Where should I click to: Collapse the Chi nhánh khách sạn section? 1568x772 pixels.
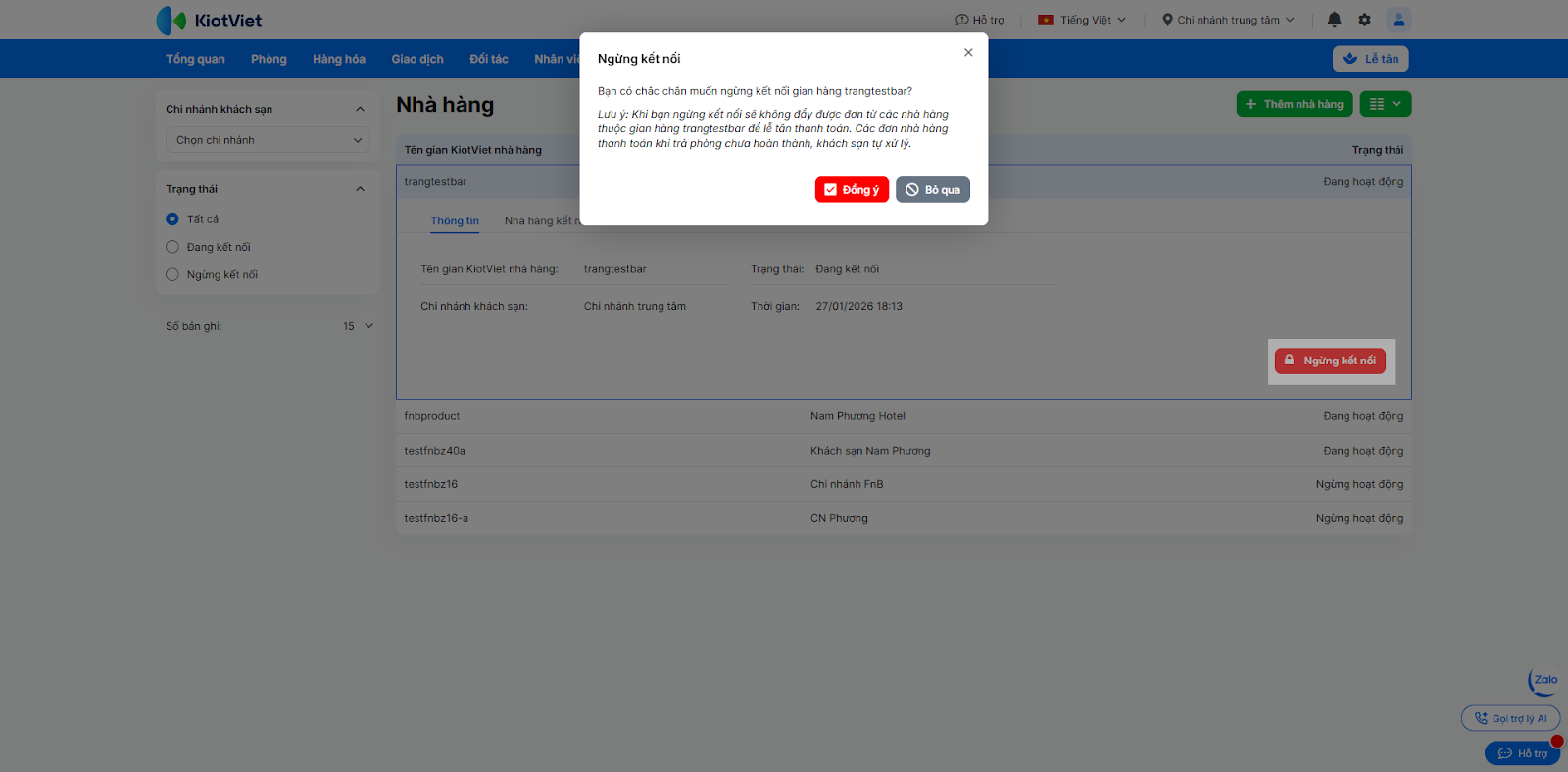360,109
